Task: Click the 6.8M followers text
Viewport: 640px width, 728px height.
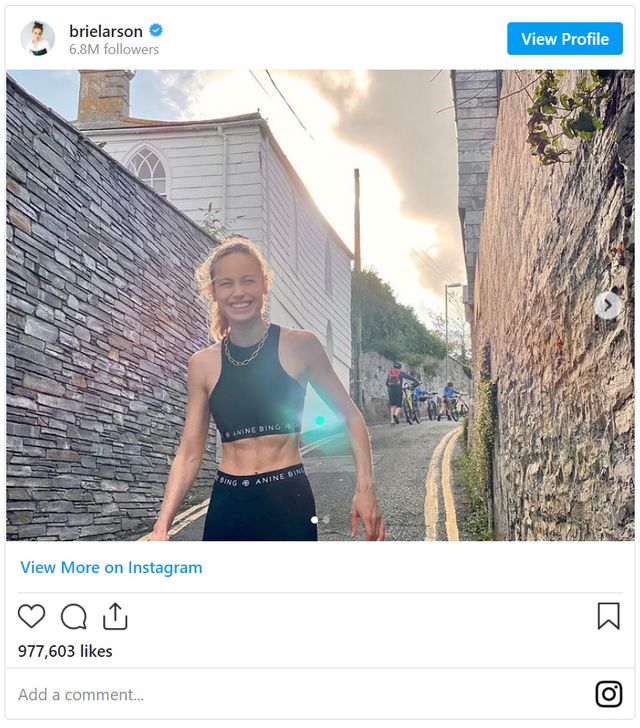Action: [x=114, y=49]
